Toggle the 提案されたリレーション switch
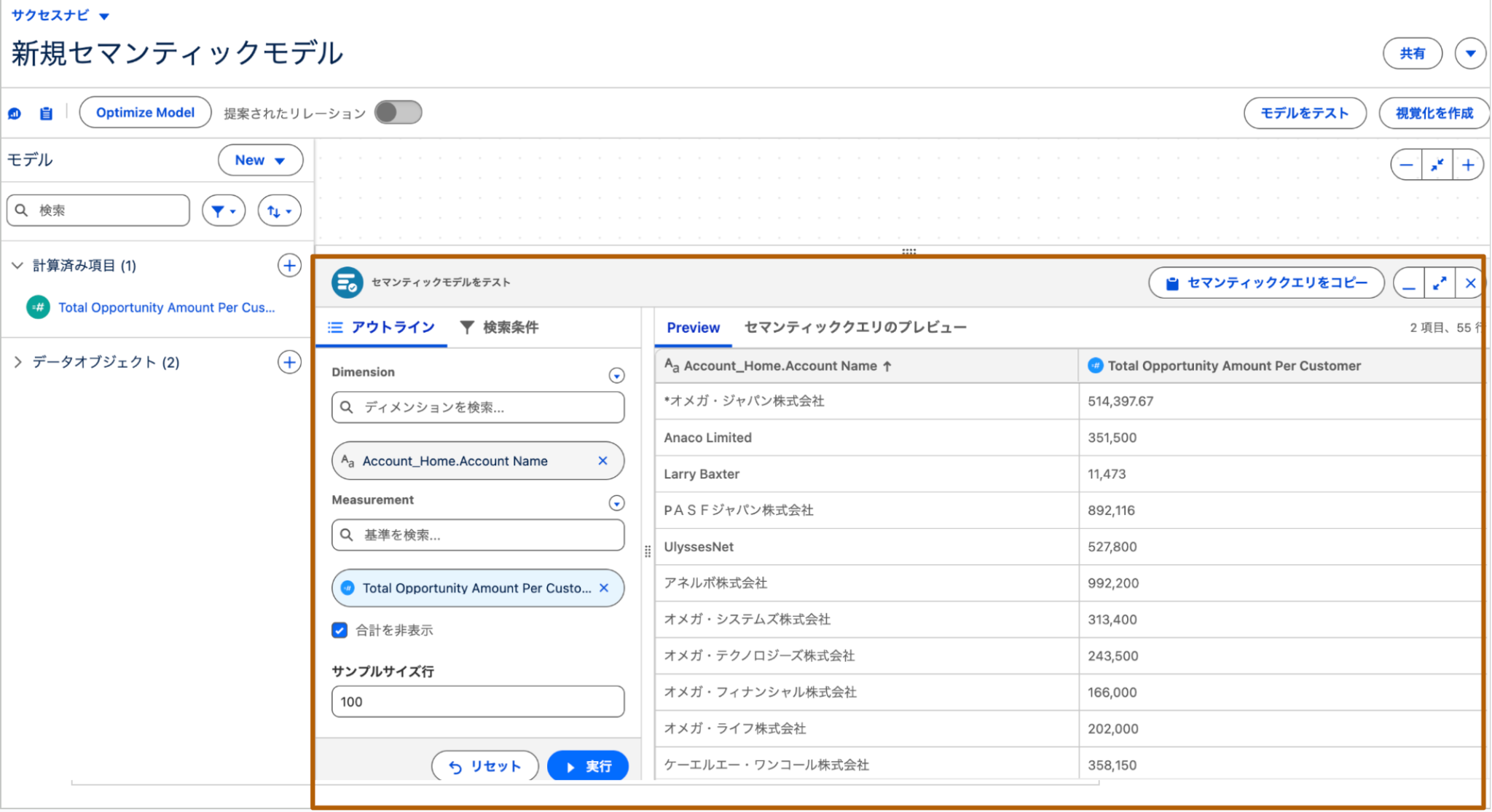 (x=398, y=113)
